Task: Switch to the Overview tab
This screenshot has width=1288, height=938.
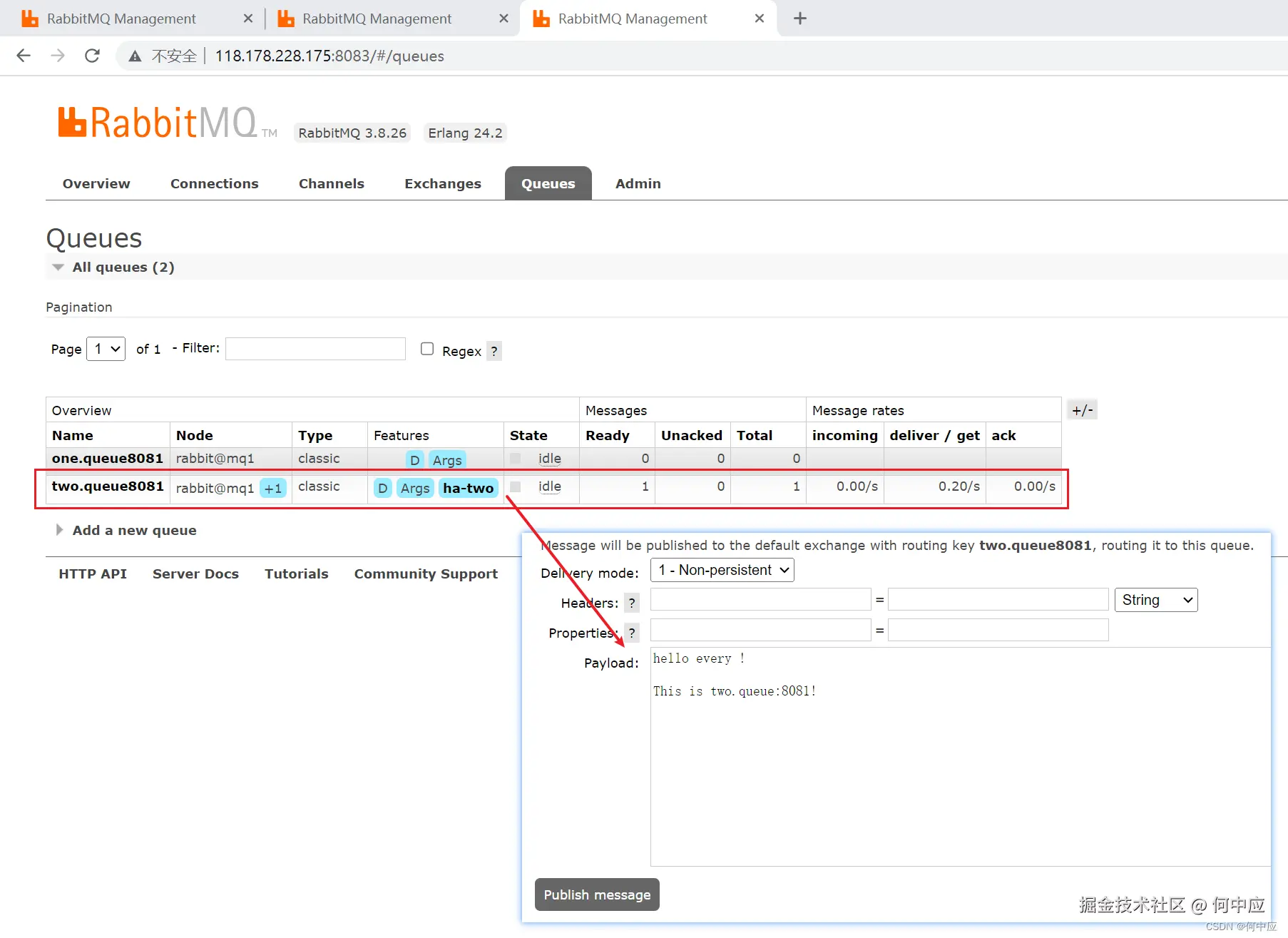Action: [x=96, y=183]
